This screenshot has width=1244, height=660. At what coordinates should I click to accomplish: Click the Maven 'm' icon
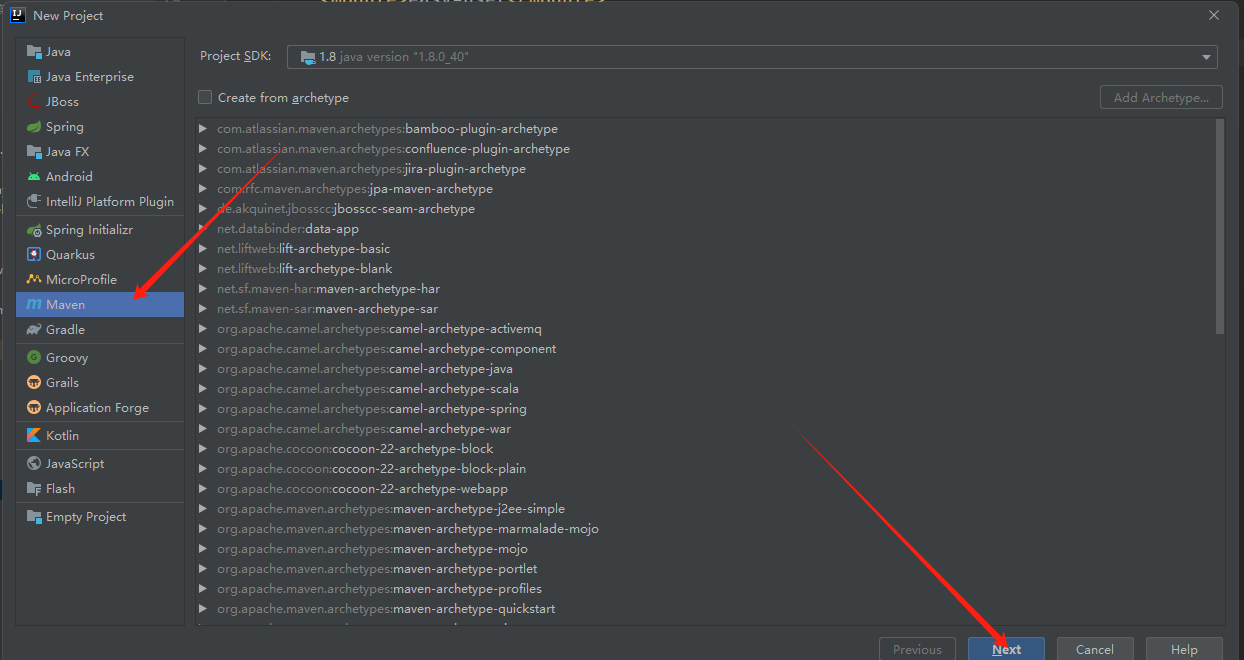click(34, 305)
